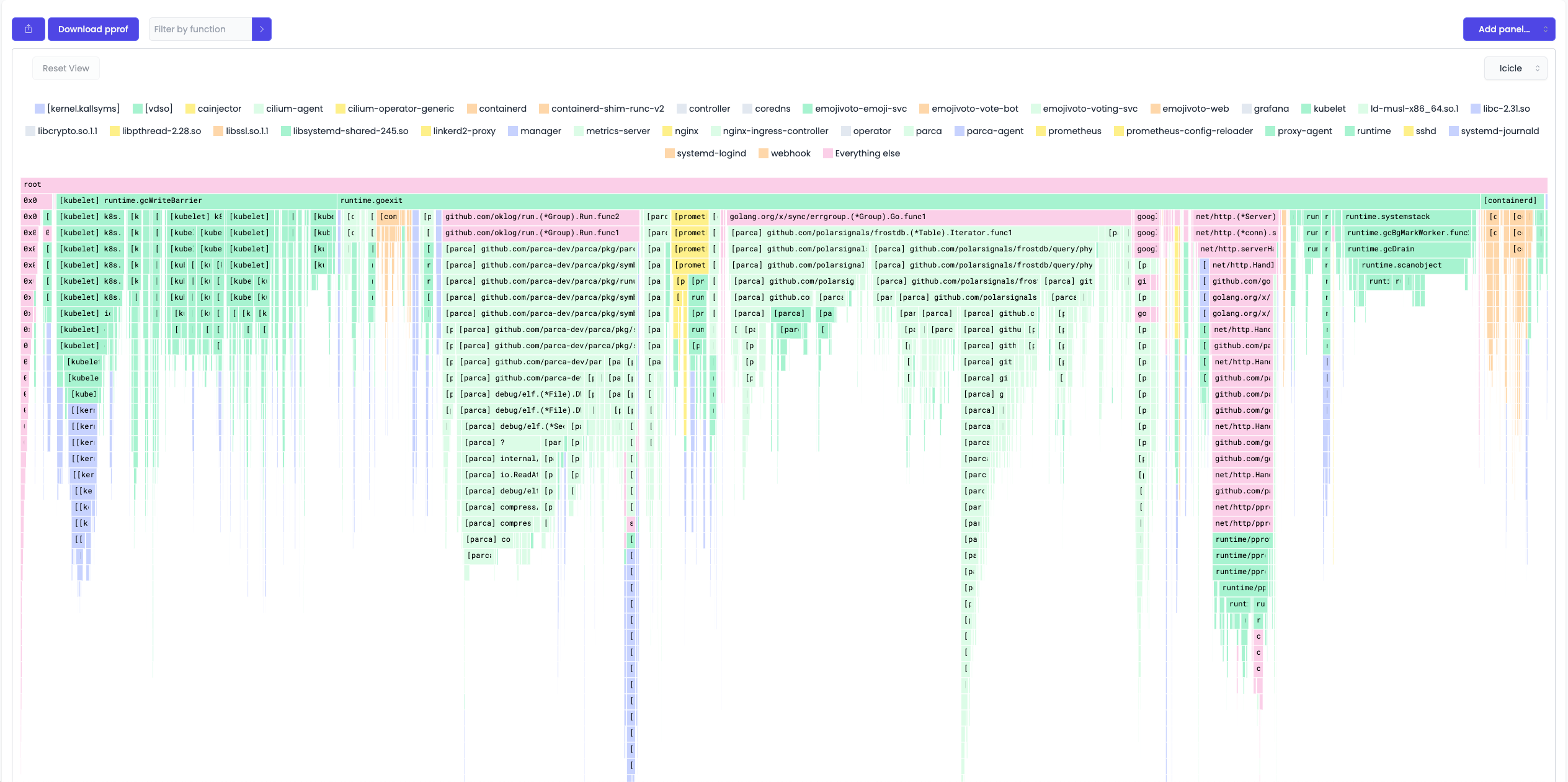Viewport: 1568px width, 782px height.
Task: Select the Everything else legend entry
Action: (862, 153)
